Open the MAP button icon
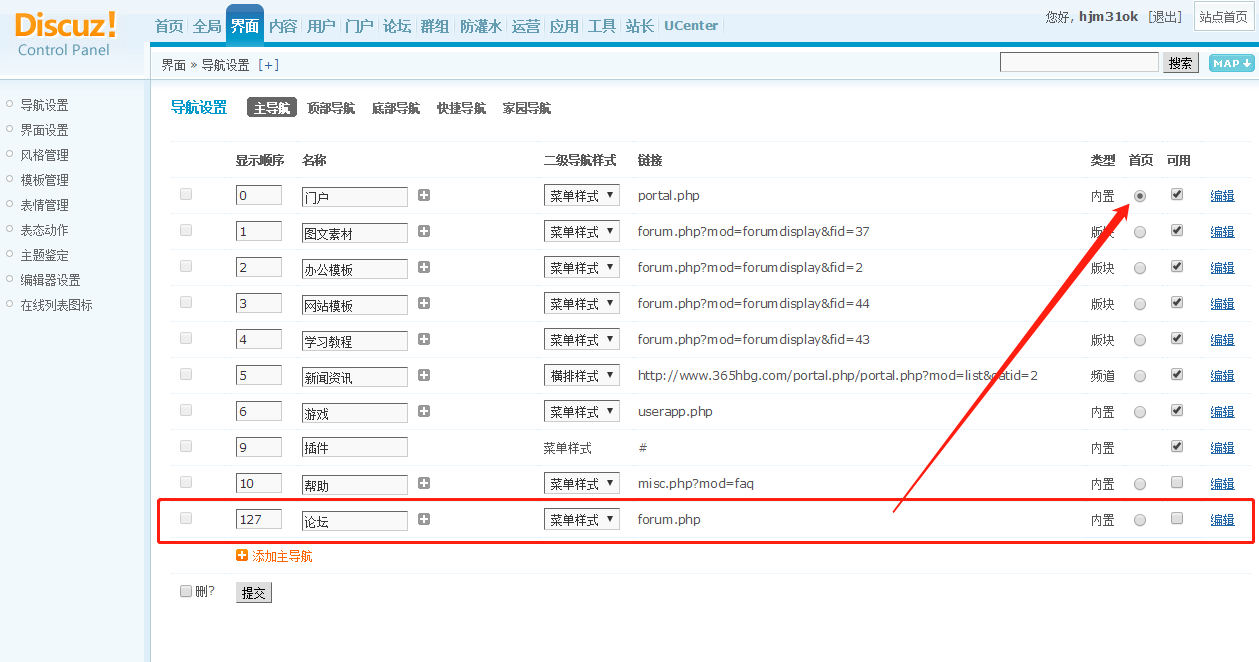The image size is (1259, 662). point(1231,63)
